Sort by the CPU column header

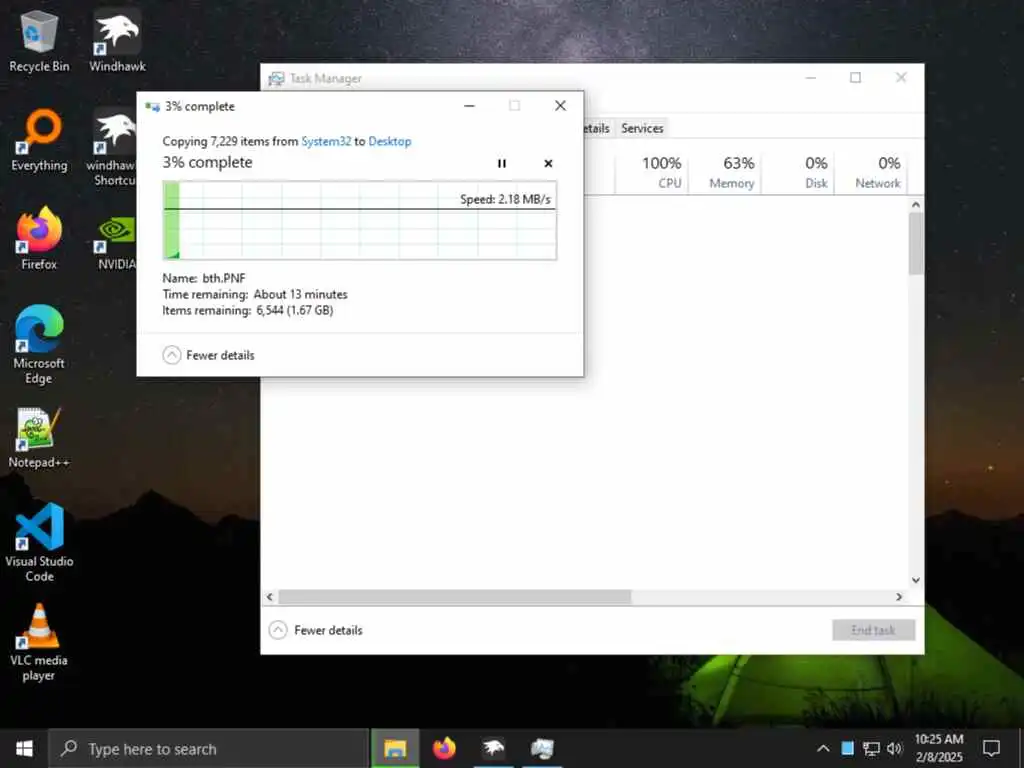[653, 172]
